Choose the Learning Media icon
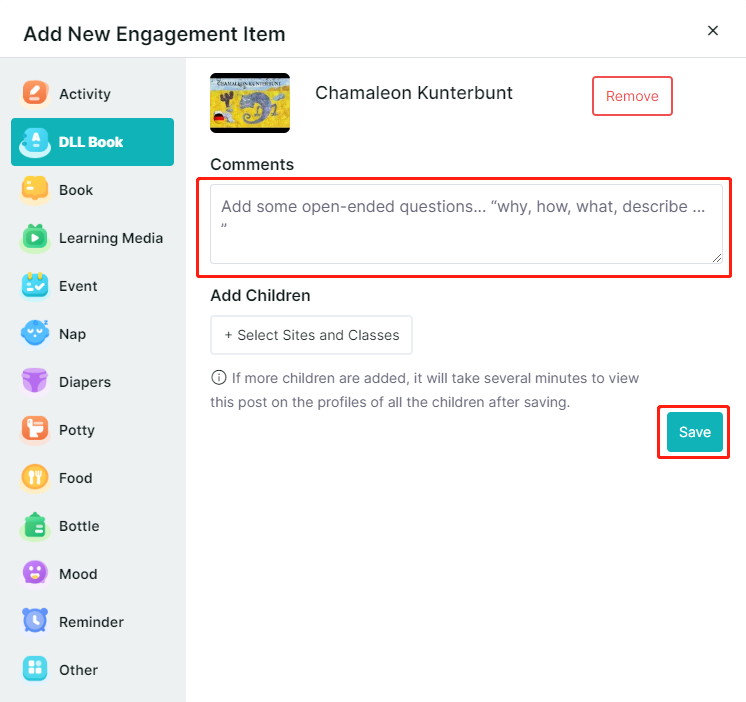 click(x=35, y=237)
